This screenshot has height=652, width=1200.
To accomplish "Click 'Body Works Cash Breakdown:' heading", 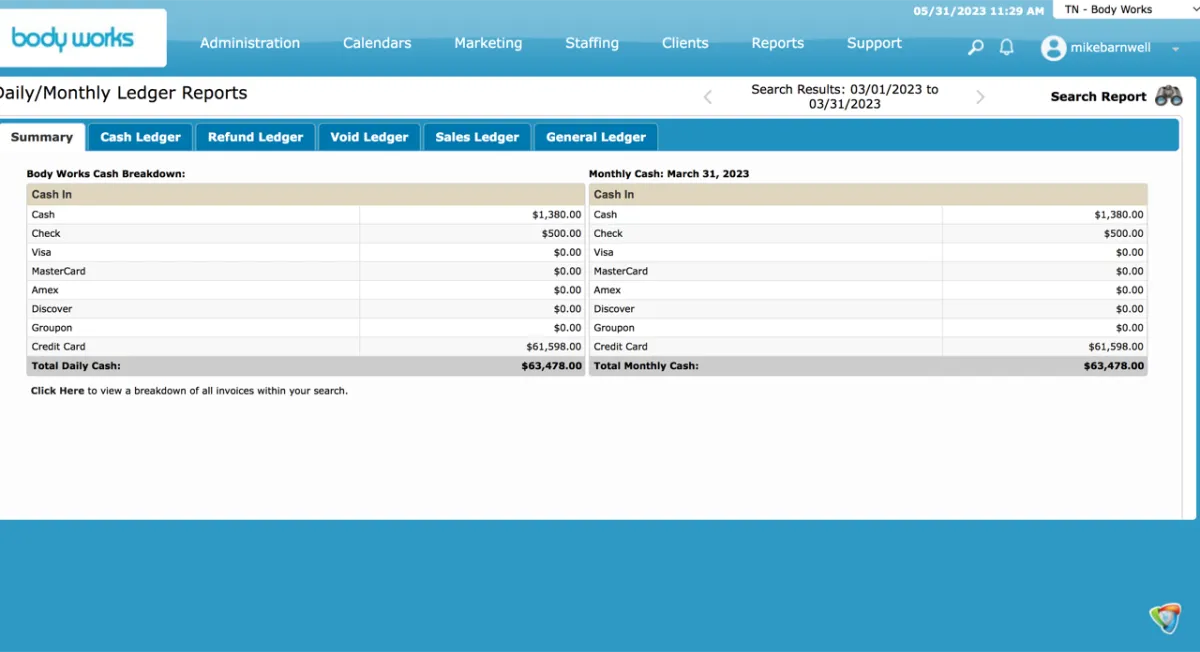I will point(106,174).
